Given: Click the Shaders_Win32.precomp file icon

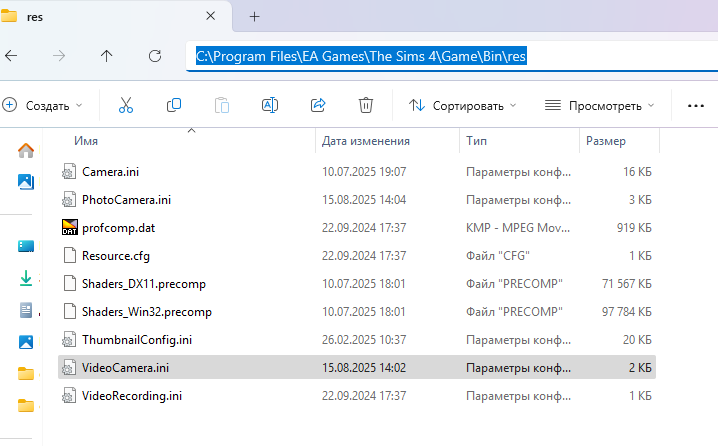Looking at the screenshot, I should click(x=70, y=311).
